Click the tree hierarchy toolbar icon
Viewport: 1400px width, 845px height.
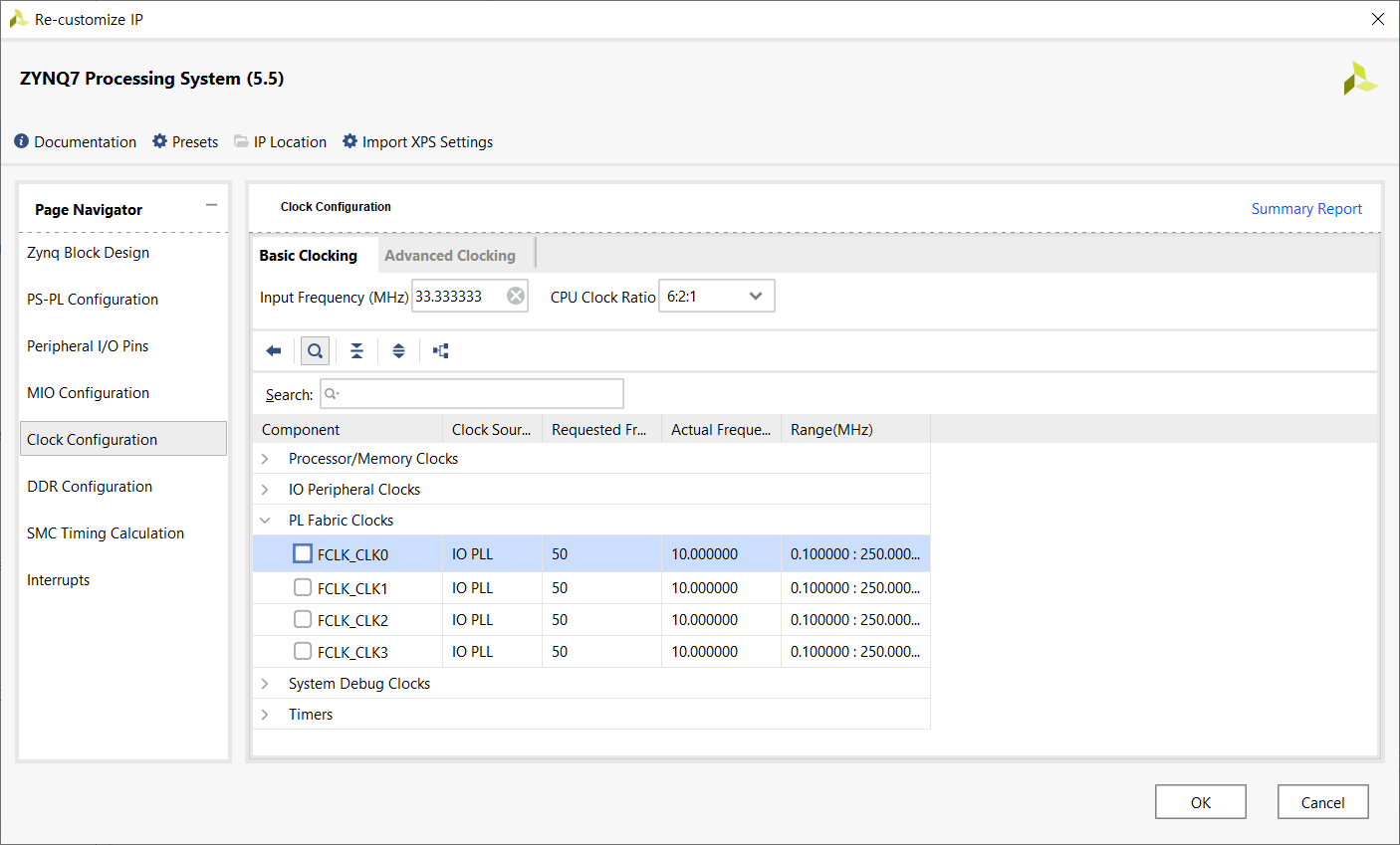tap(440, 350)
